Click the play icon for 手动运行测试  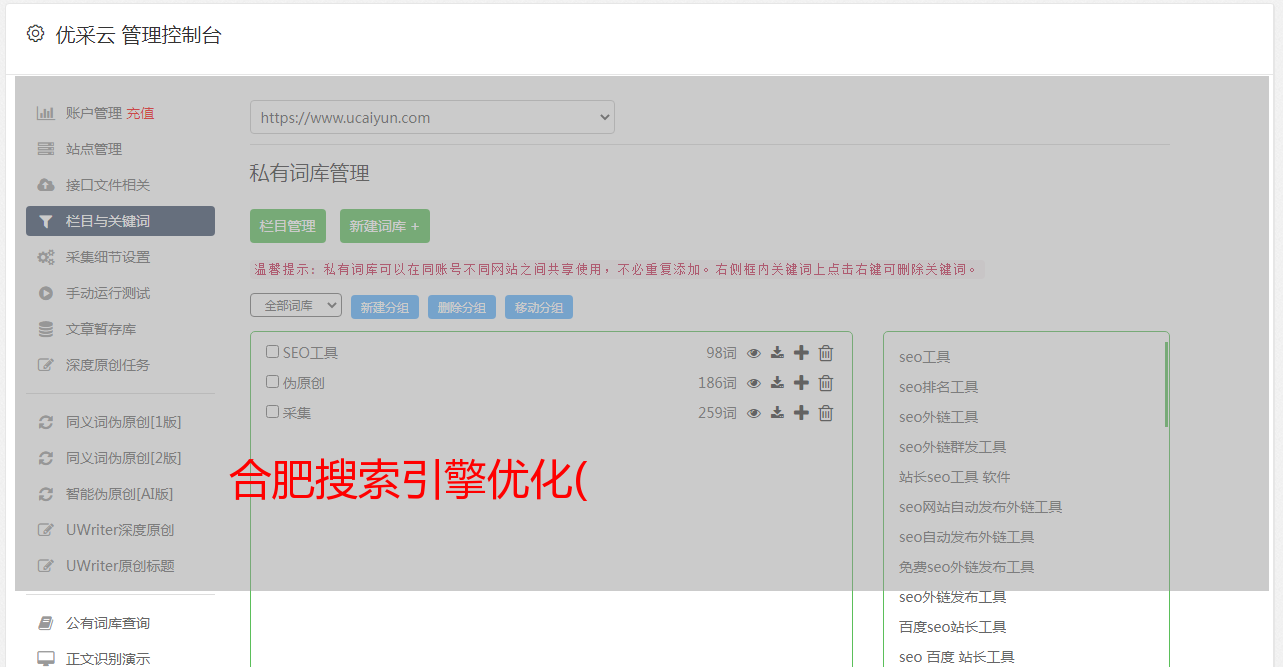45,293
